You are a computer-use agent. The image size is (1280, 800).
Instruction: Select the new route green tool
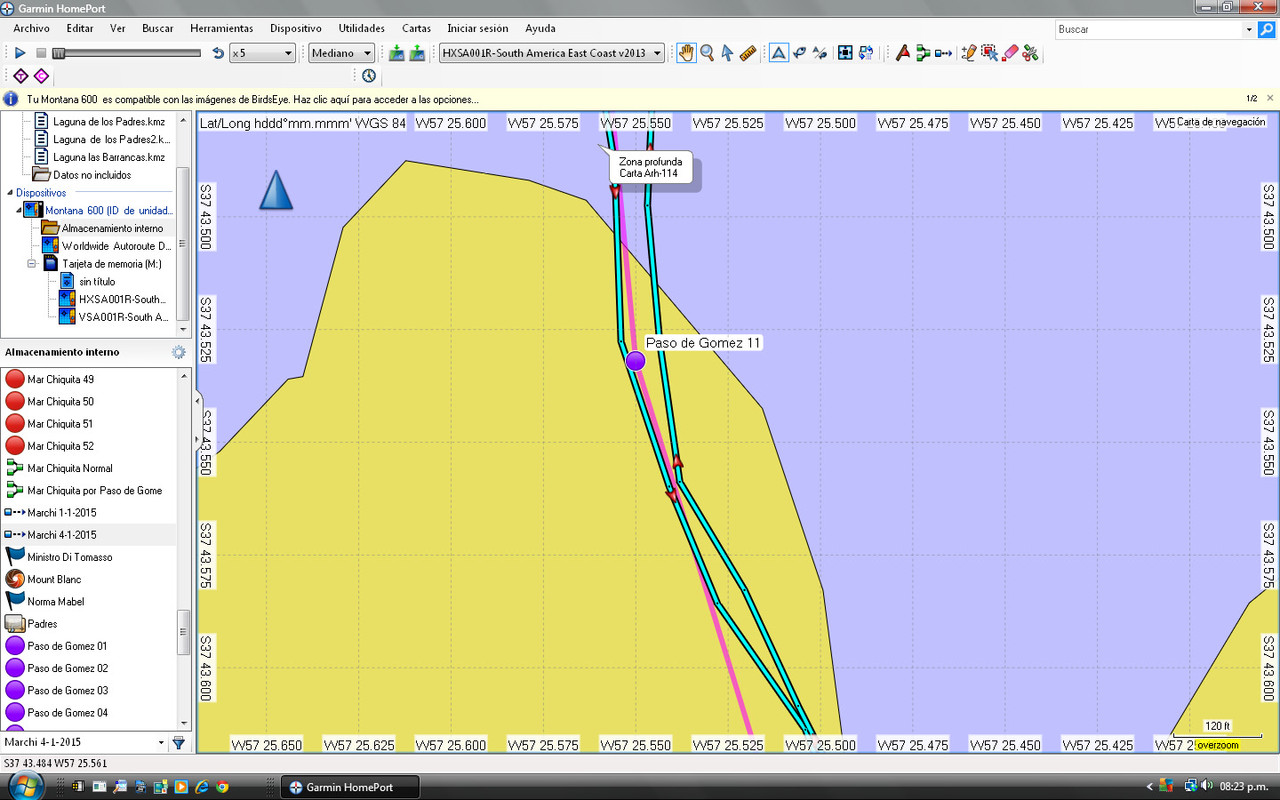tap(923, 53)
